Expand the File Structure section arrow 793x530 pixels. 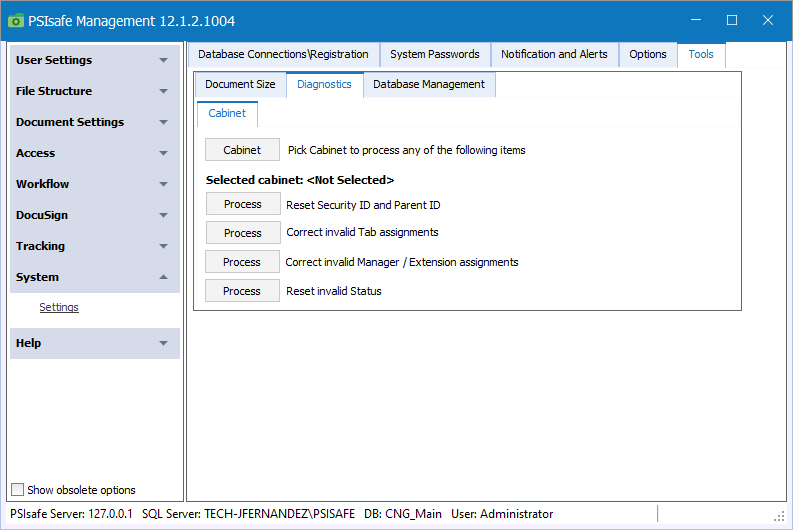coord(163,92)
